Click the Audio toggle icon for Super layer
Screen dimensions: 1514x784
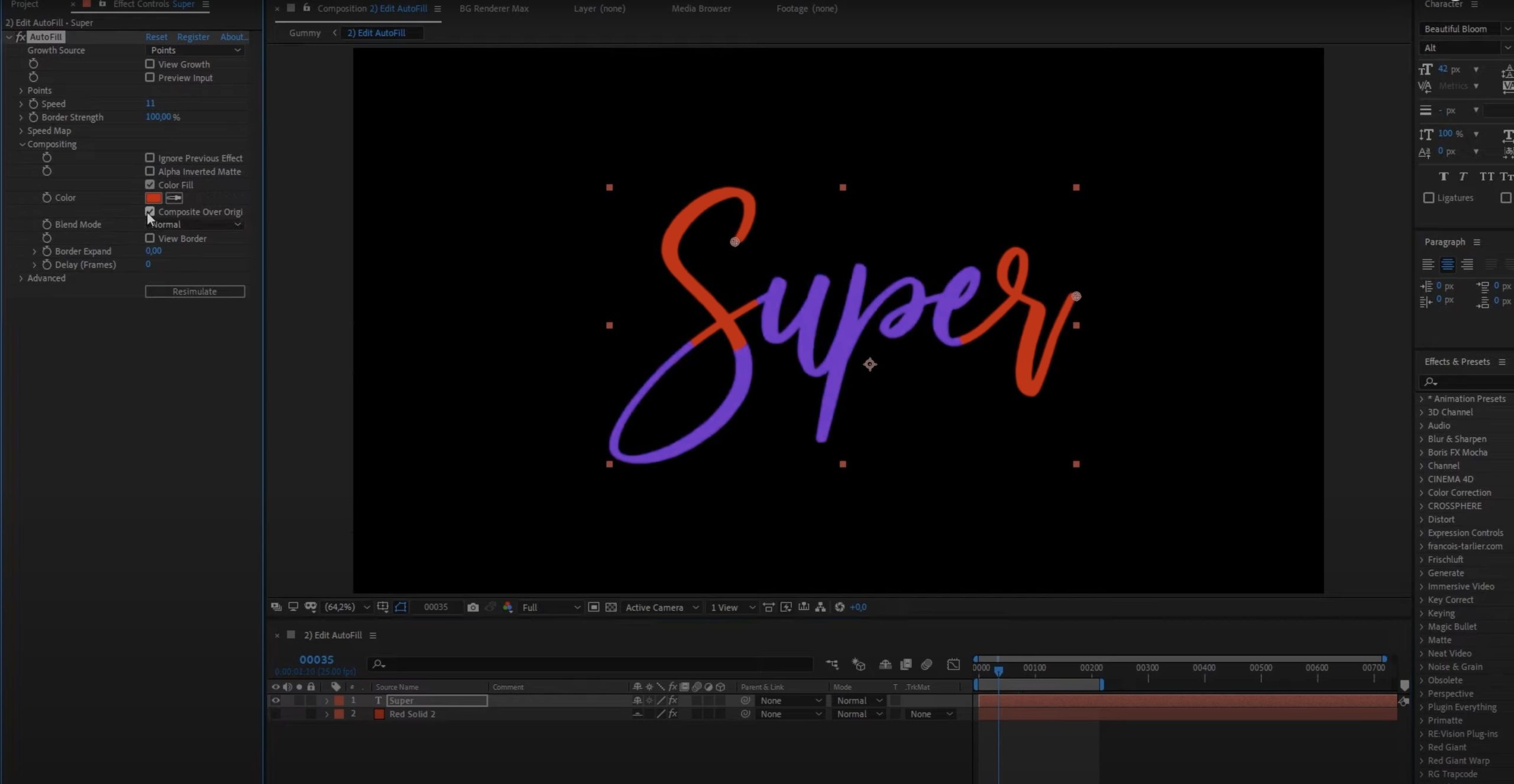tap(287, 700)
